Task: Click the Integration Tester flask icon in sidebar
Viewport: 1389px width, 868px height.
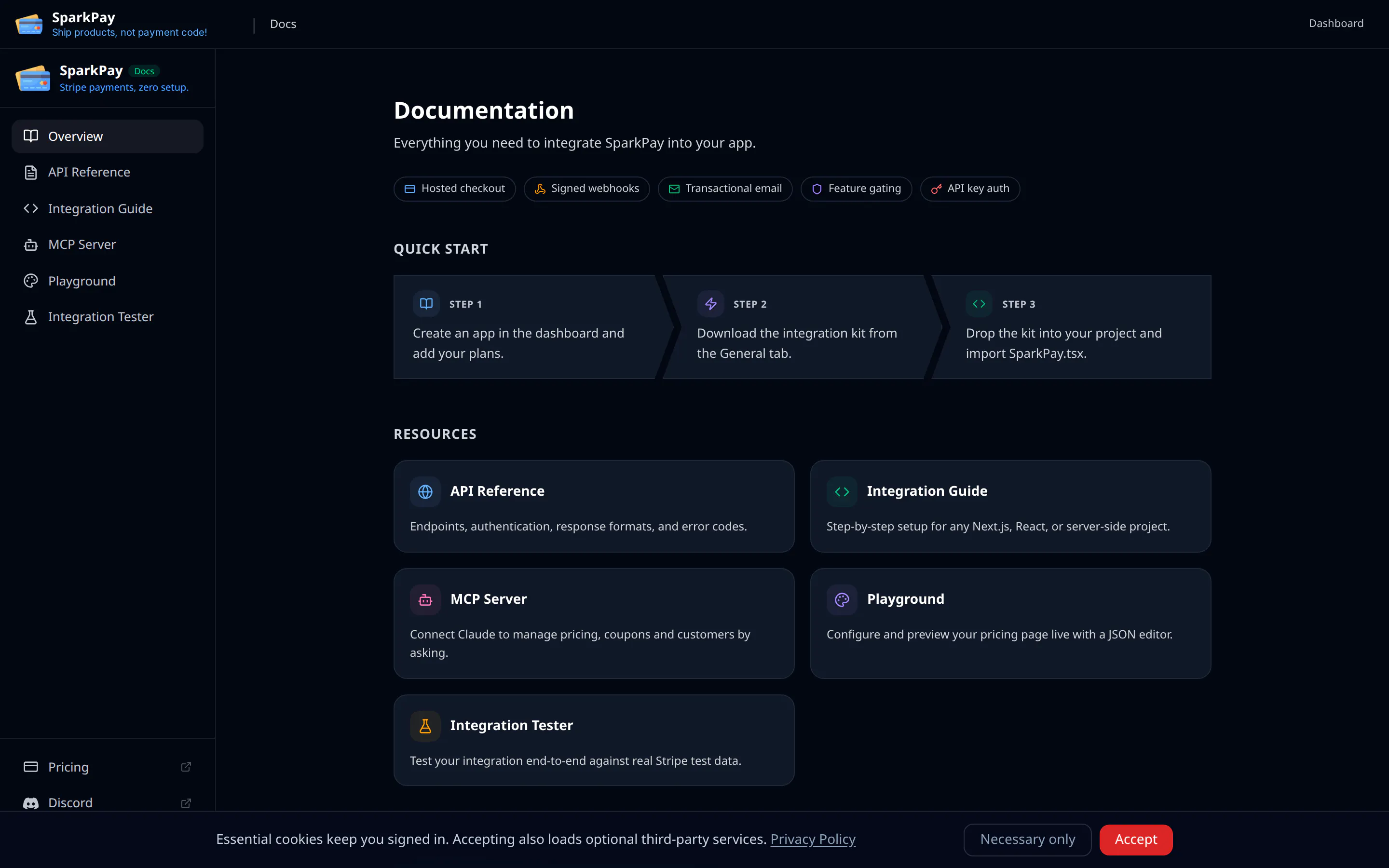Action: coord(31,317)
